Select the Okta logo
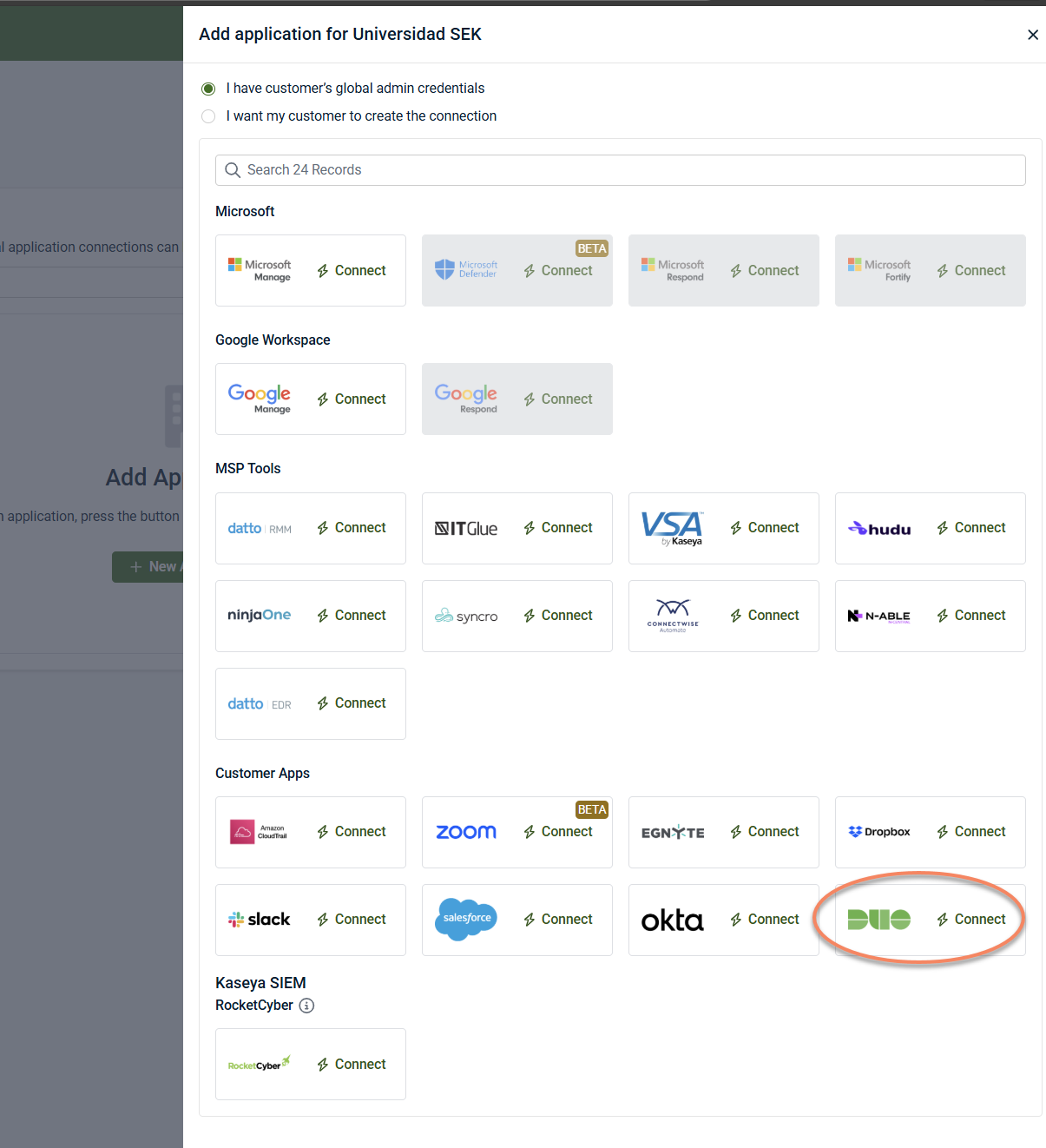 click(673, 920)
